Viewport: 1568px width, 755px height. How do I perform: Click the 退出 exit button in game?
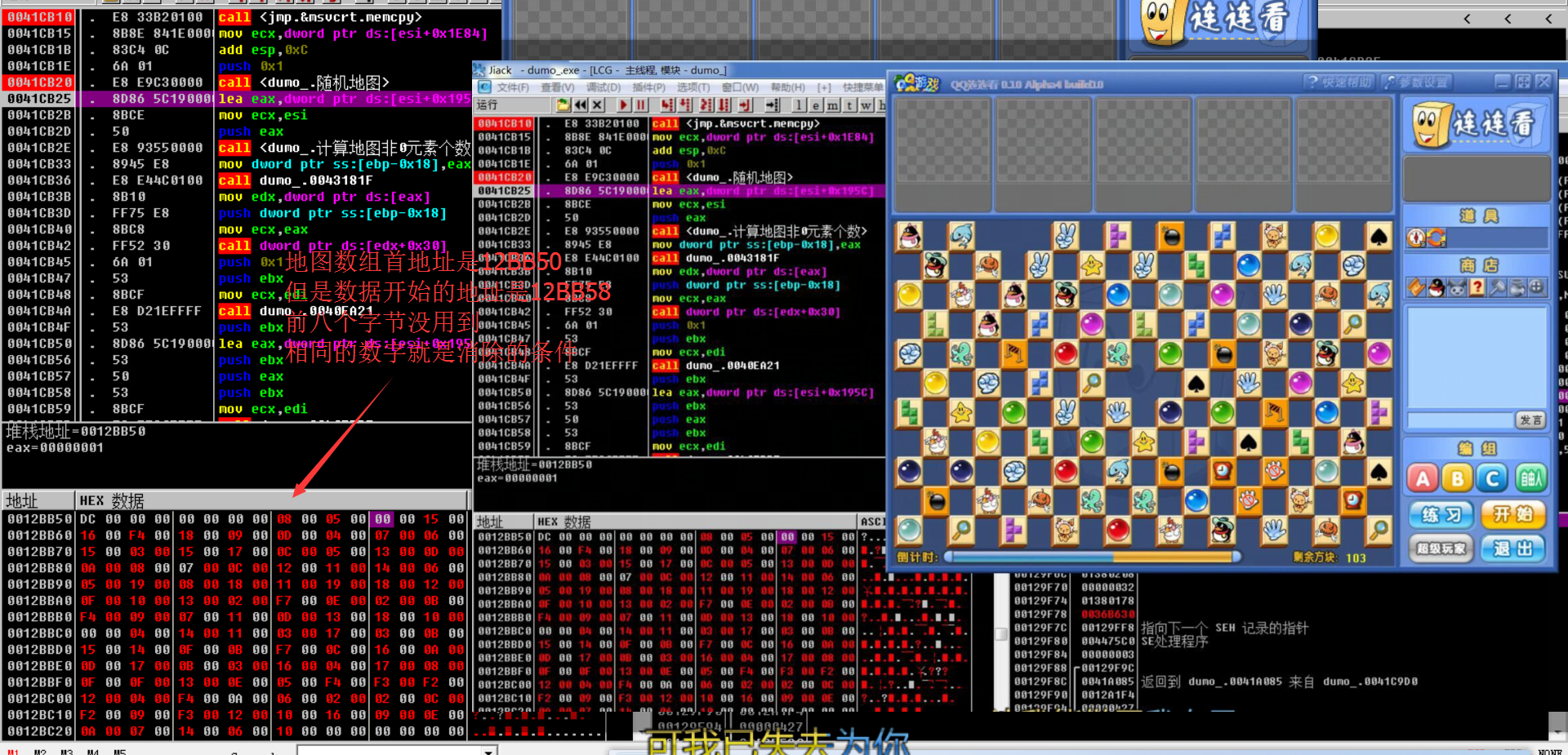[x=1513, y=548]
